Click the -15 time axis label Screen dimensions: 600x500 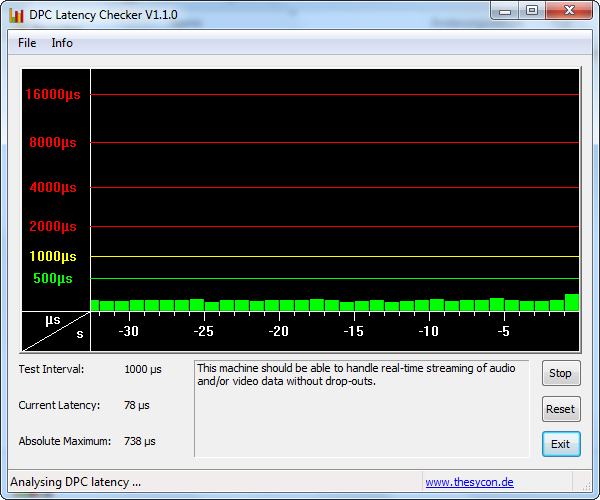(354, 331)
